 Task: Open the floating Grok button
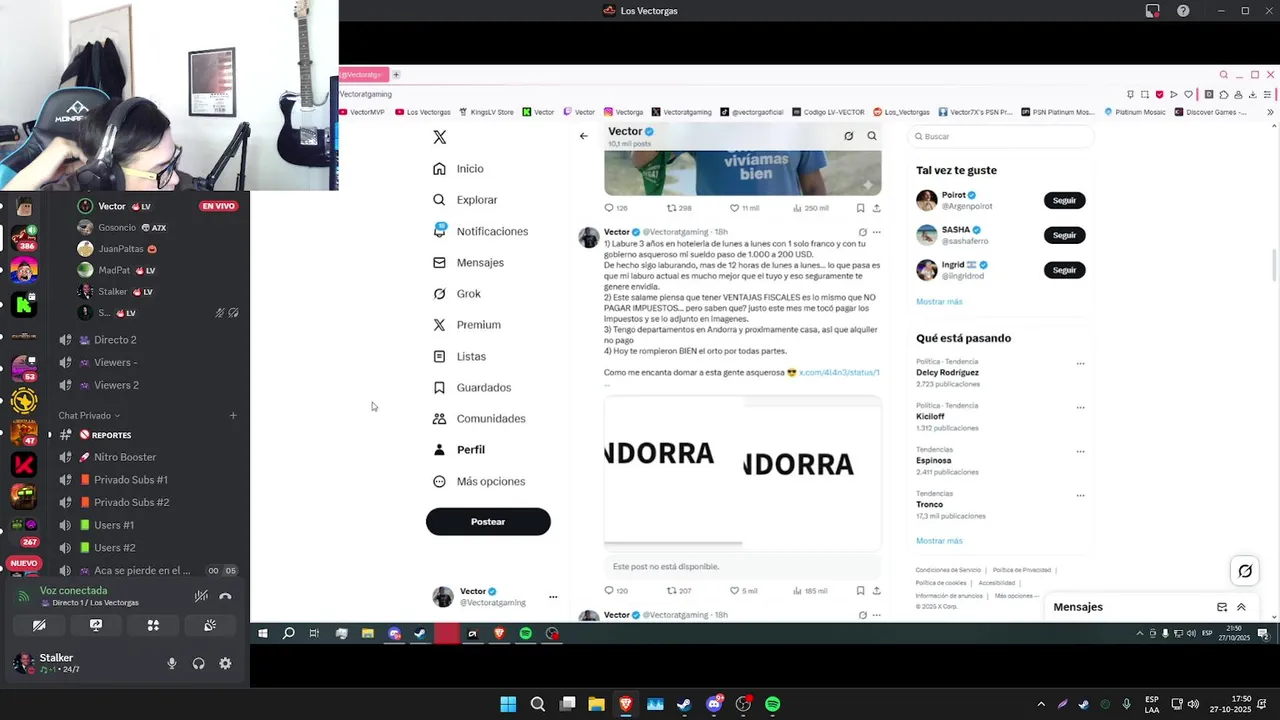[1245, 571]
